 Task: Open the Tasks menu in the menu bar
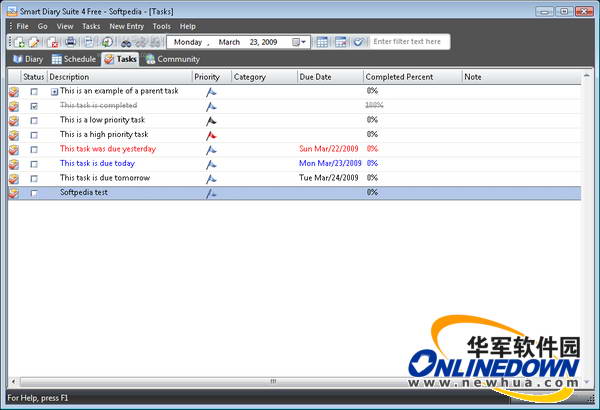(x=91, y=26)
